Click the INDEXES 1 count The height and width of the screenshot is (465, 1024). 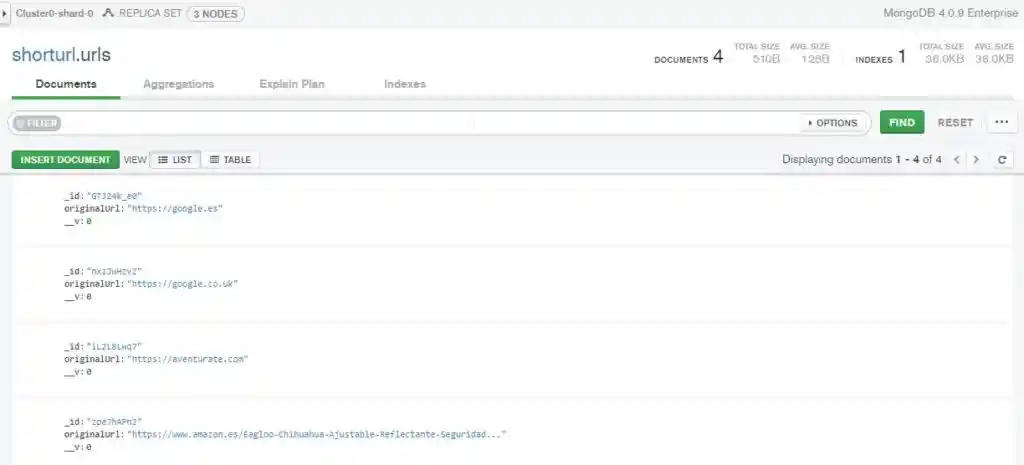[x=881, y=57]
